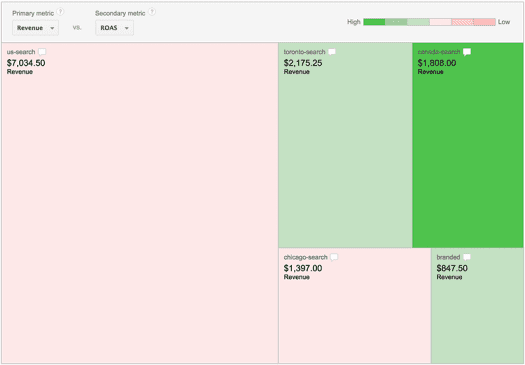Open the Revenue primary metric dropdown
Viewport: 525px width, 365px height.
[x=35, y=28]
